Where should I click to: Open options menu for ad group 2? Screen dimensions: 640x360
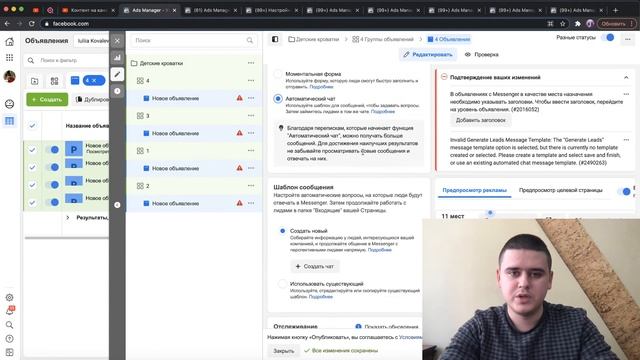tap(251, 186)
